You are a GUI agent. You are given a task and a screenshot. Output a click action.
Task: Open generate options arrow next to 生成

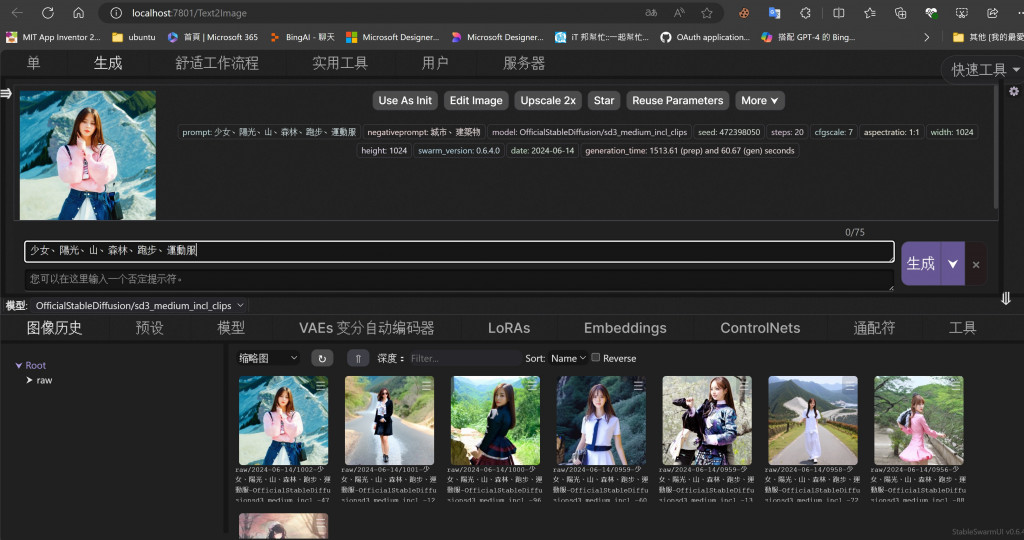click(x=953, y=264)
